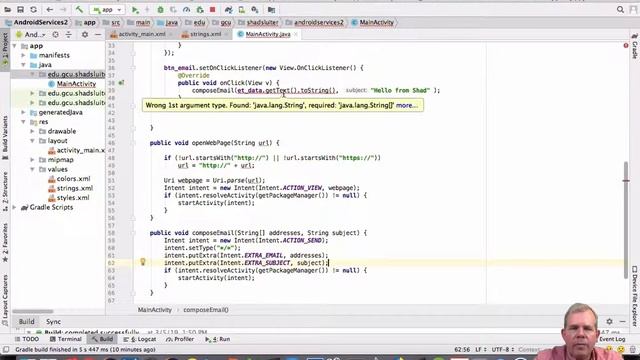Expand the generatedJava folder
The width and height of the screenshot is (640, 360).
pos(23,112)
